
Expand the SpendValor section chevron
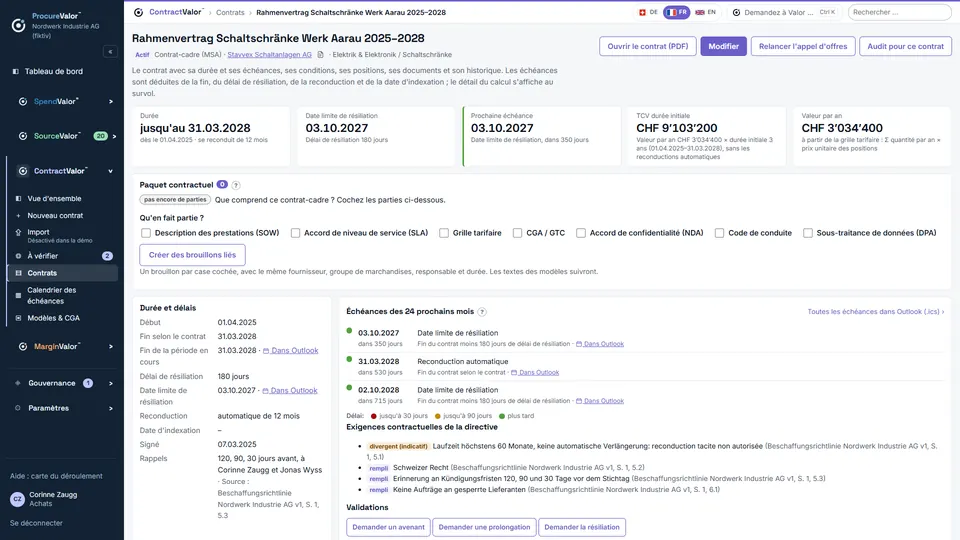(111, 102)
